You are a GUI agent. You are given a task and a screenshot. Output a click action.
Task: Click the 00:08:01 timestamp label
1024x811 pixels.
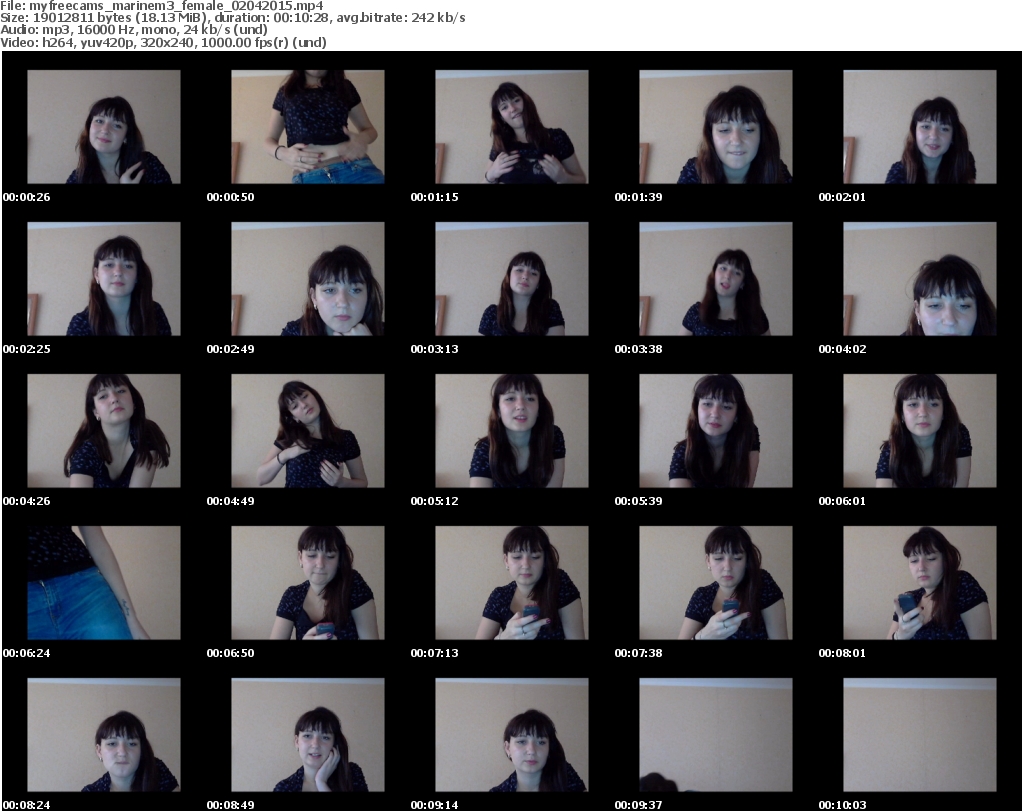point(842,653)
